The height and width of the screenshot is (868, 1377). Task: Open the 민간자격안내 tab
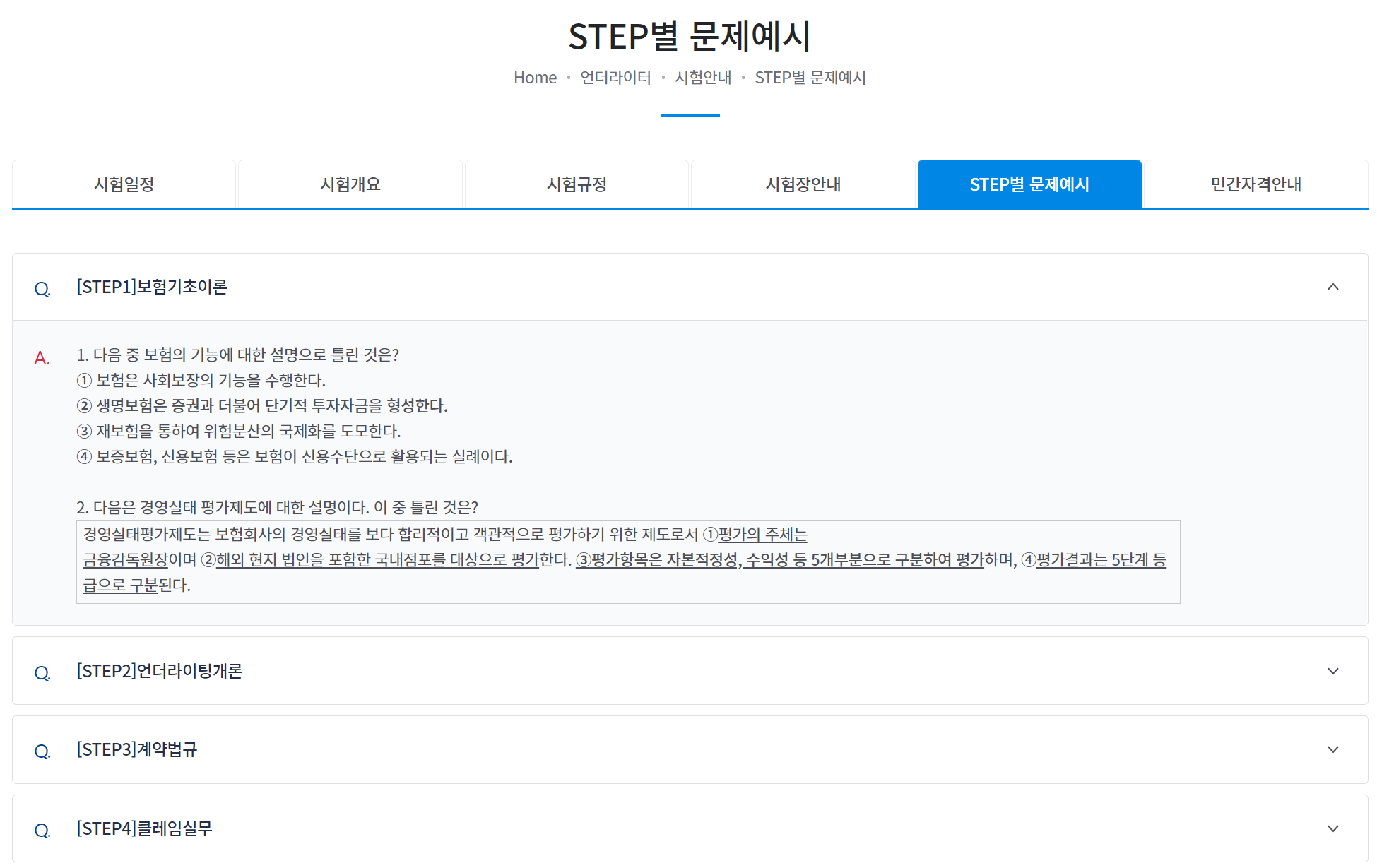point(1255,184)
